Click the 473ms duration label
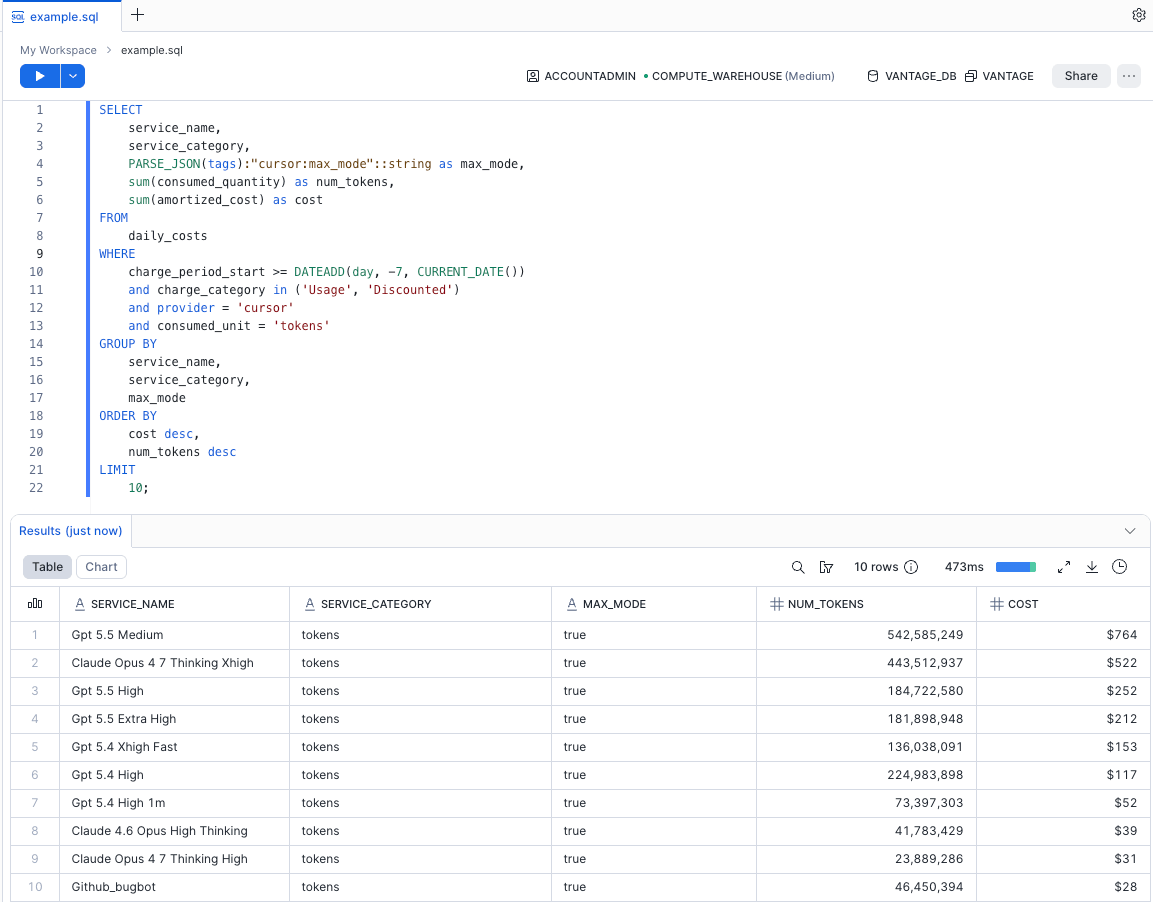This screenshot has width=1153, height=902. [x=964, y=567]
